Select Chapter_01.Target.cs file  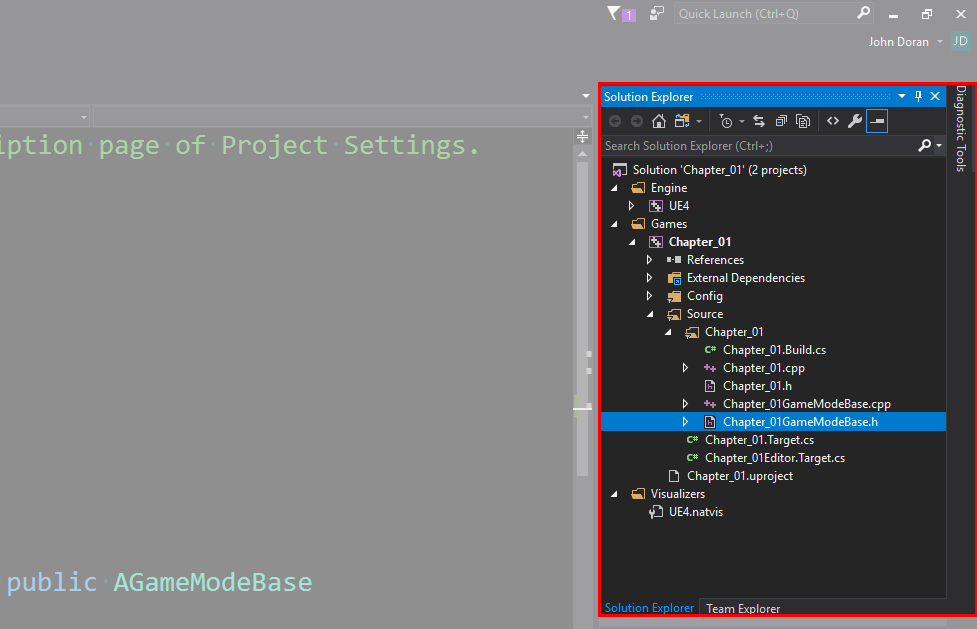[x=760, y=440]
